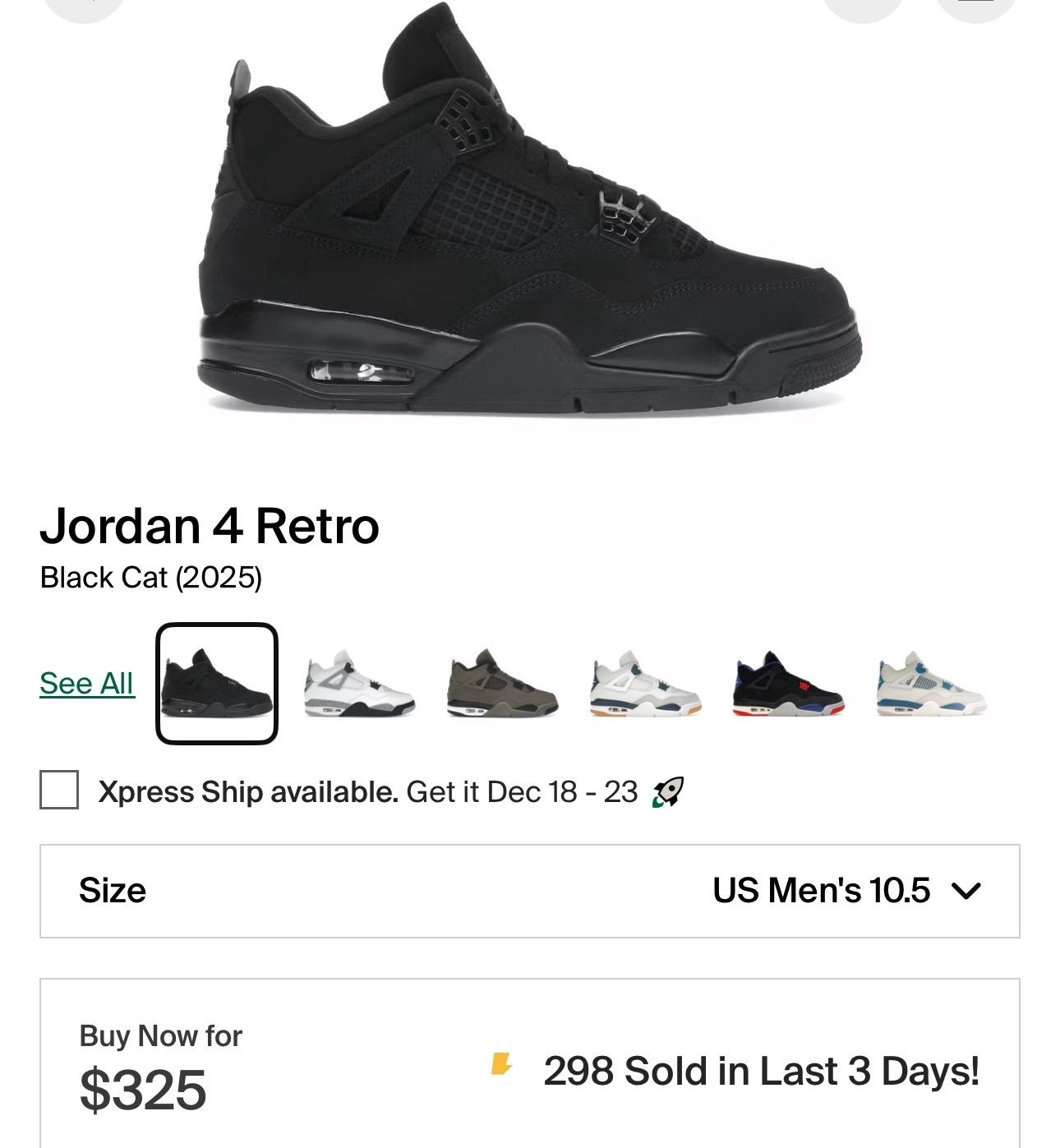This screenshot has height=1148, width=1060.
Task: Click the chevron beside US Men's 10.5
Action: point(966,891)
